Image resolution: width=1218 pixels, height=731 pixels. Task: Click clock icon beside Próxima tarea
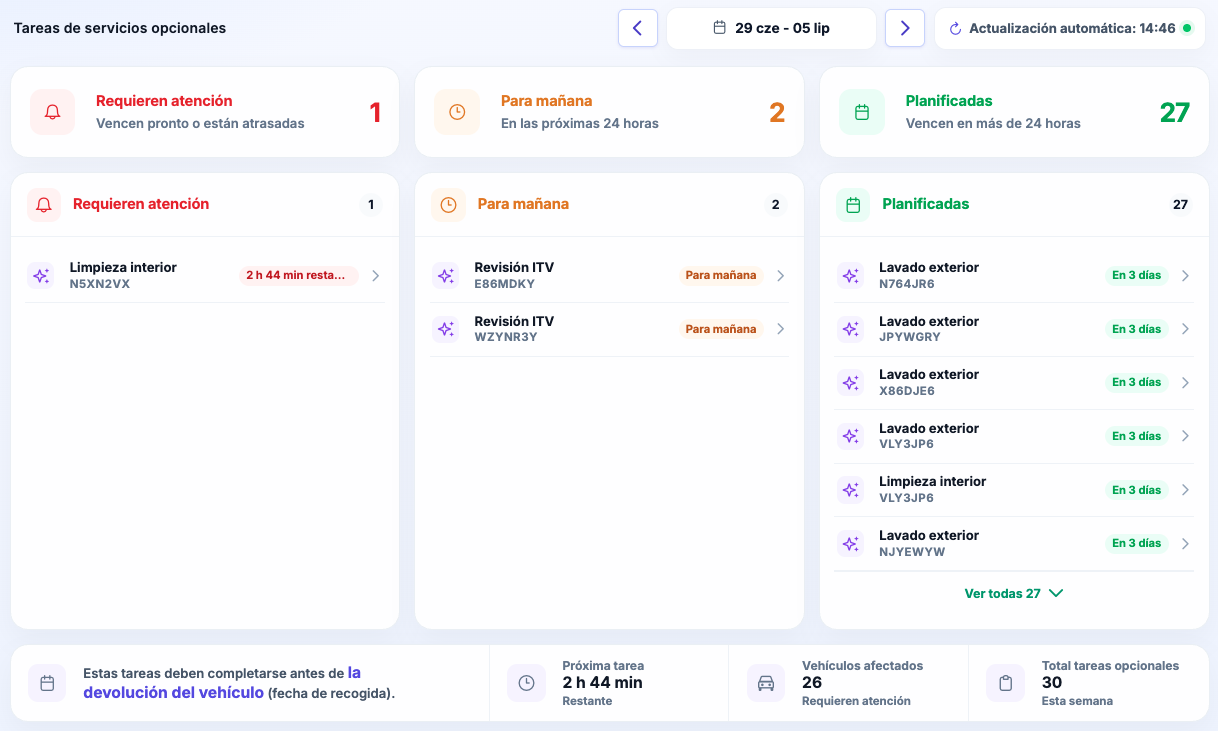click(526, 683)
